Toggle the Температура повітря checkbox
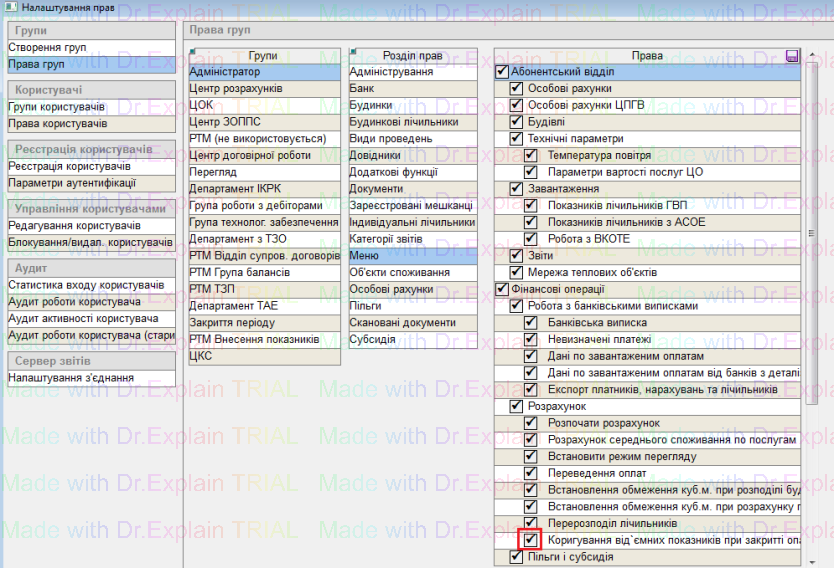This screenshot has height=568, width=834. [x=531, y=156]
